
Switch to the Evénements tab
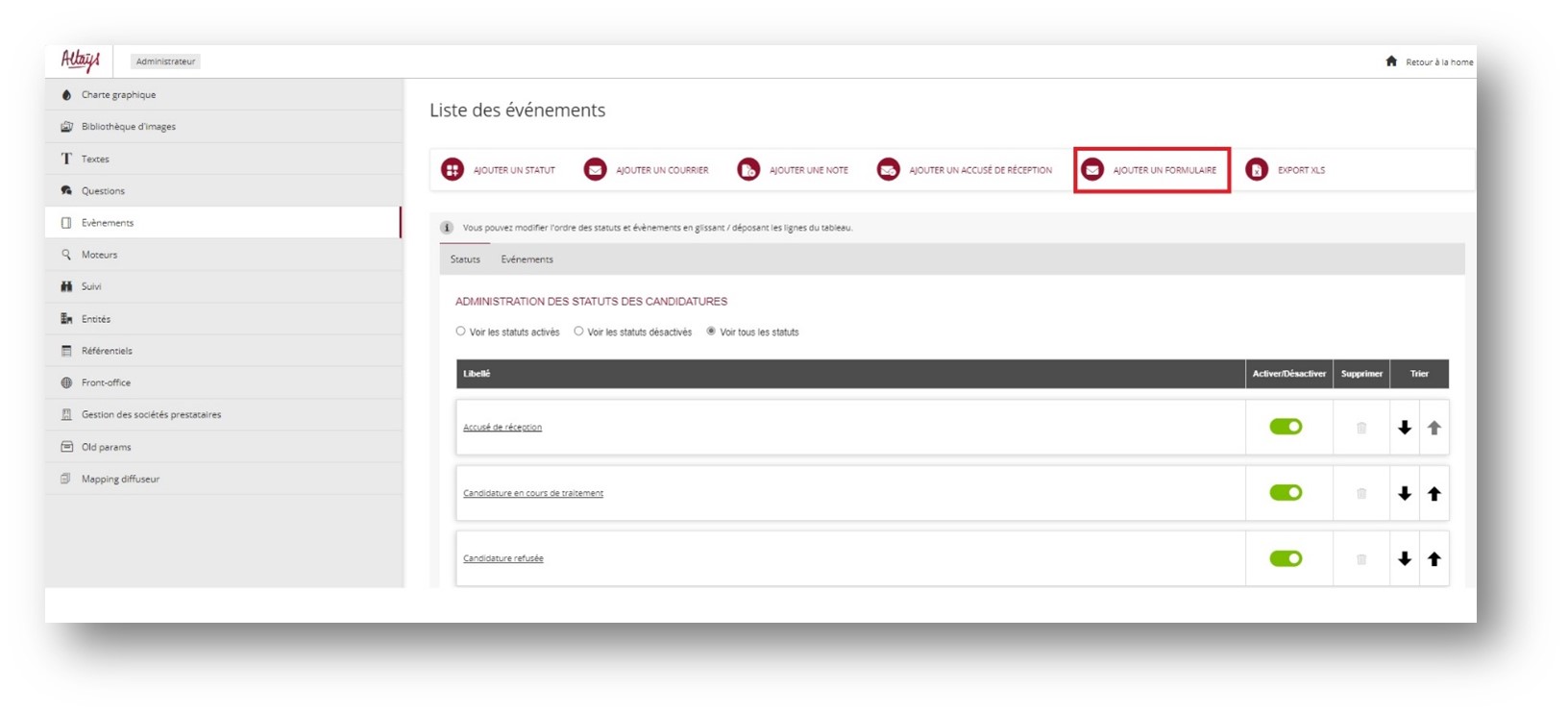point(527,259)
